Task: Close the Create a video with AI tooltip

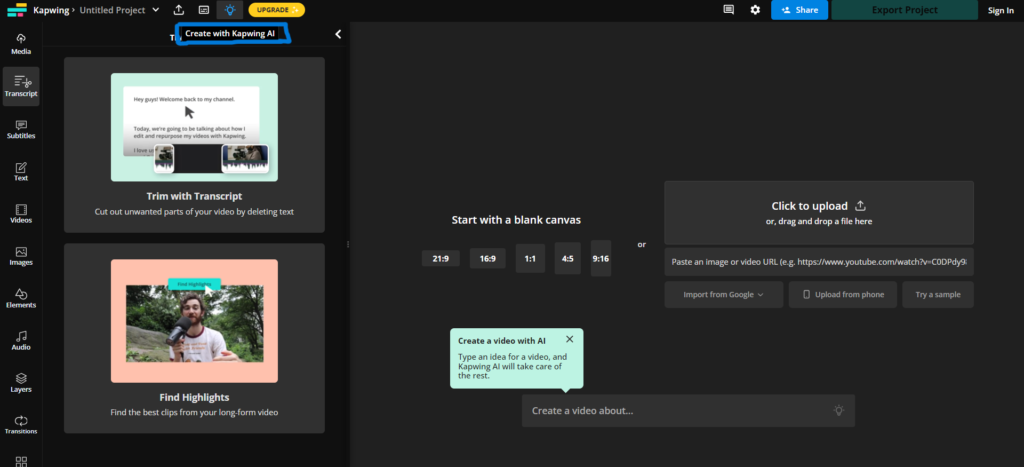Action: point(569,339)
